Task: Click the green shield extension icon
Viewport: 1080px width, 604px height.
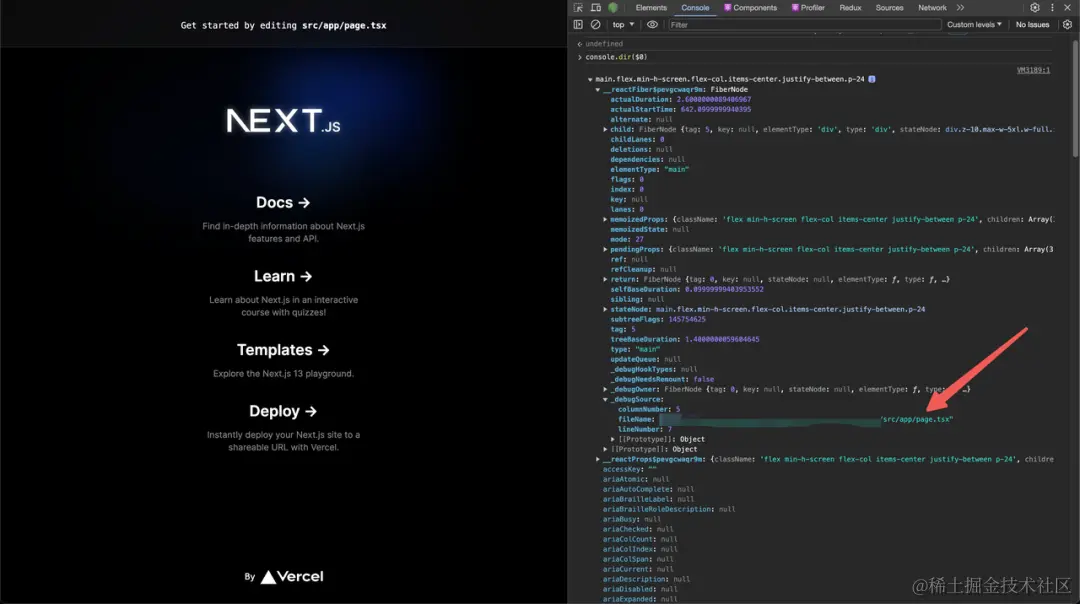Action: click(x=613, y=8)
